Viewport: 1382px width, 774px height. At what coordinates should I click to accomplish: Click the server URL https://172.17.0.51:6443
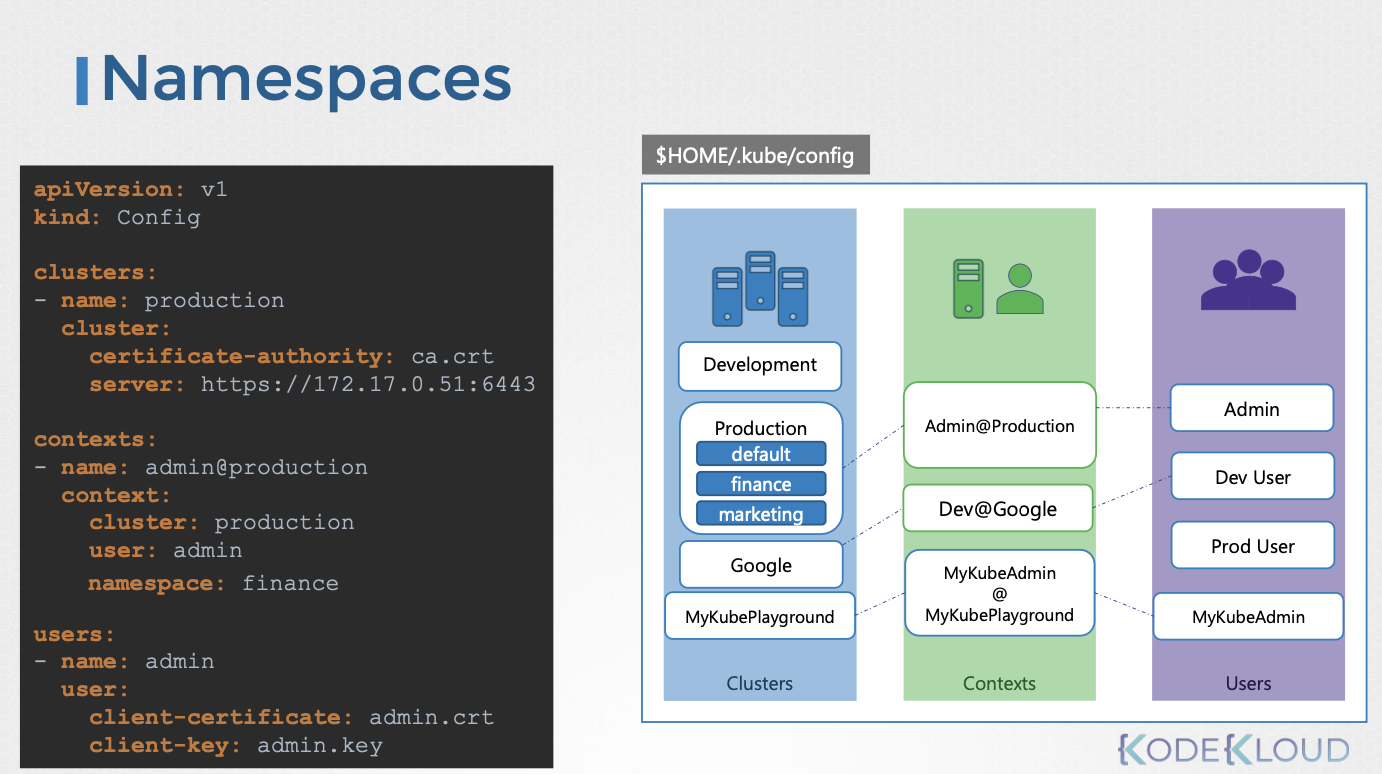click(368, 384)
